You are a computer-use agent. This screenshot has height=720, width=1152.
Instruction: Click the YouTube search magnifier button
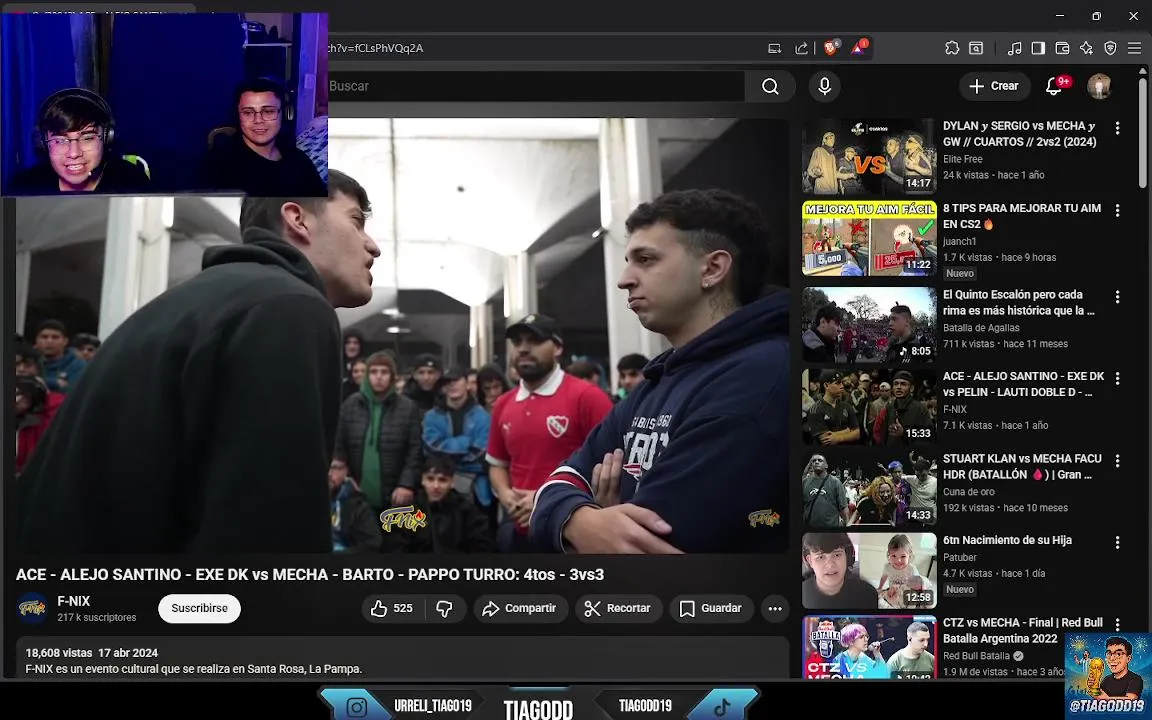(770, 87)
